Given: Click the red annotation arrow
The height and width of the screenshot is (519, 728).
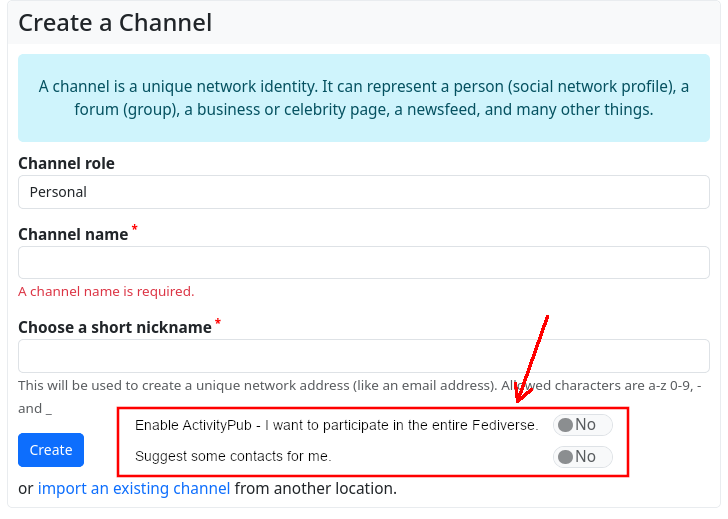Looking at the screenshot, I should pos(532,360).
